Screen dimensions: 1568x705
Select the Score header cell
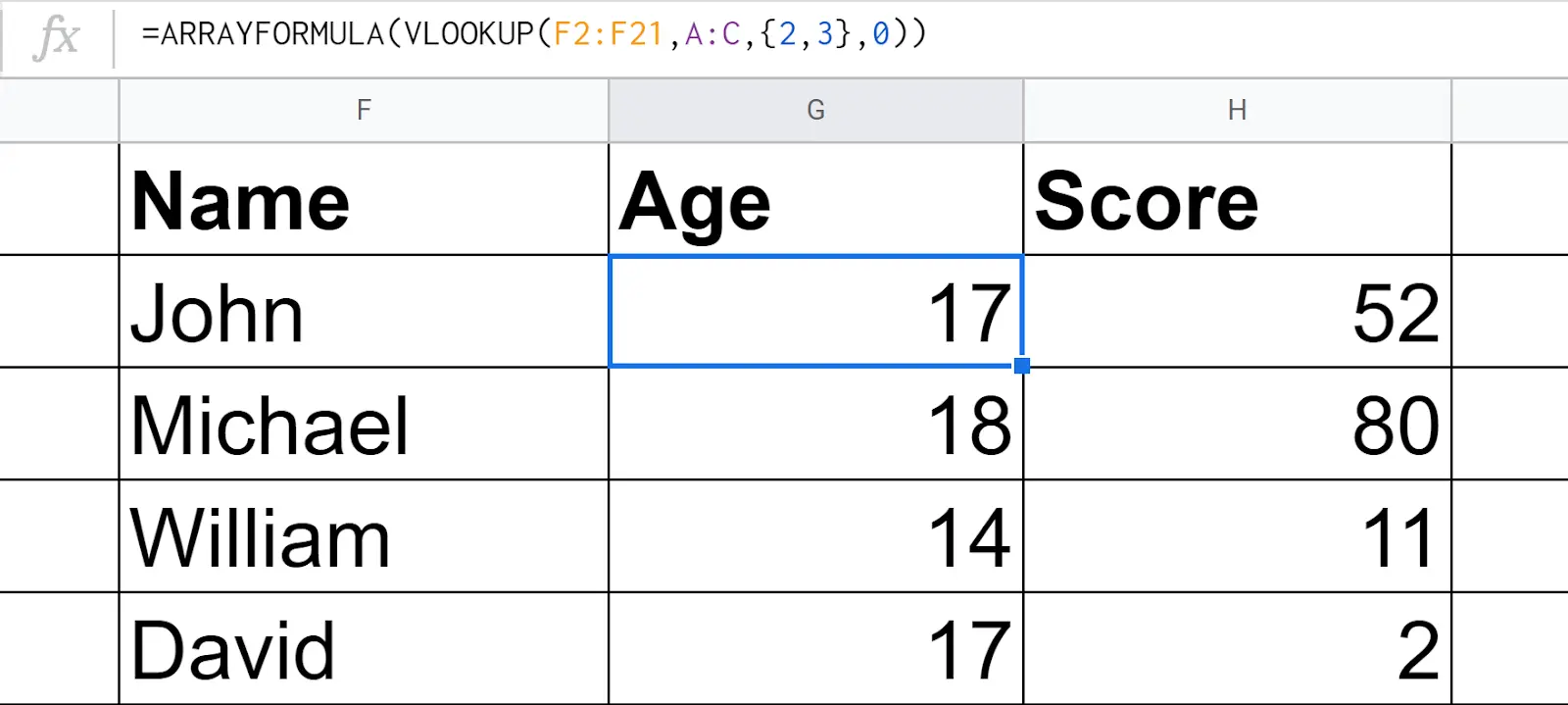(x=1237, y=200)
